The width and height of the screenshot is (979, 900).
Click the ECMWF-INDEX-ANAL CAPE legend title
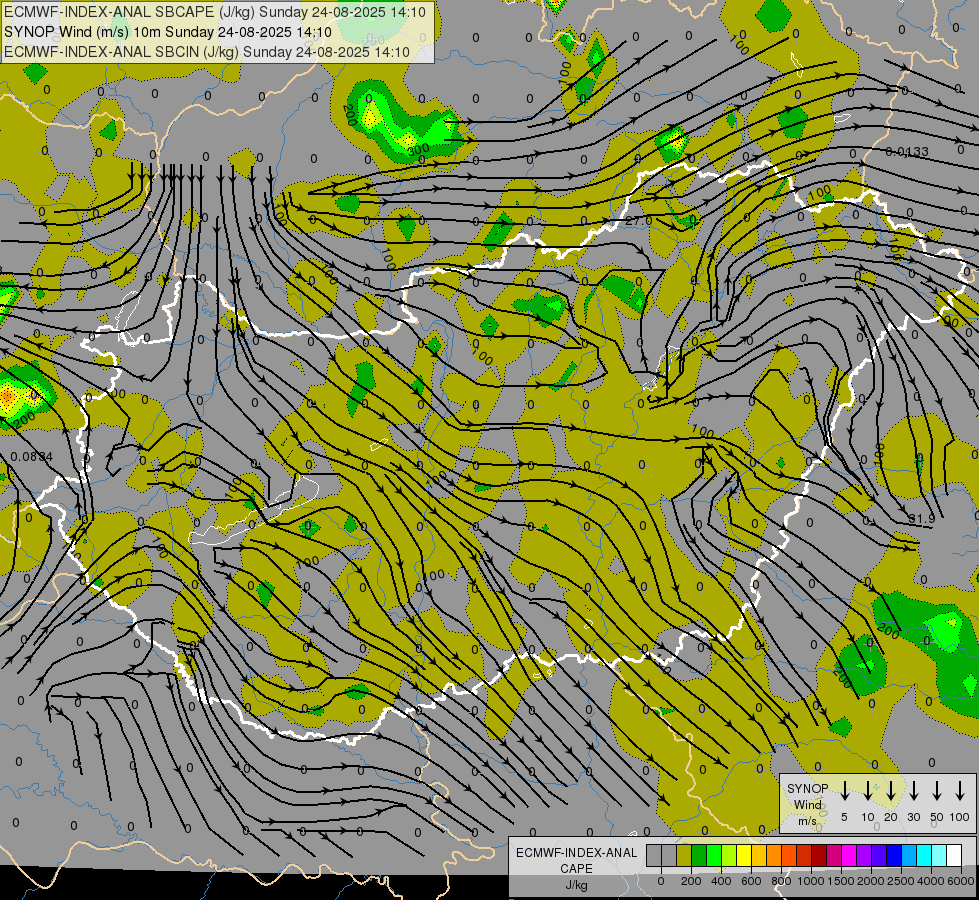tap(576, 860)
